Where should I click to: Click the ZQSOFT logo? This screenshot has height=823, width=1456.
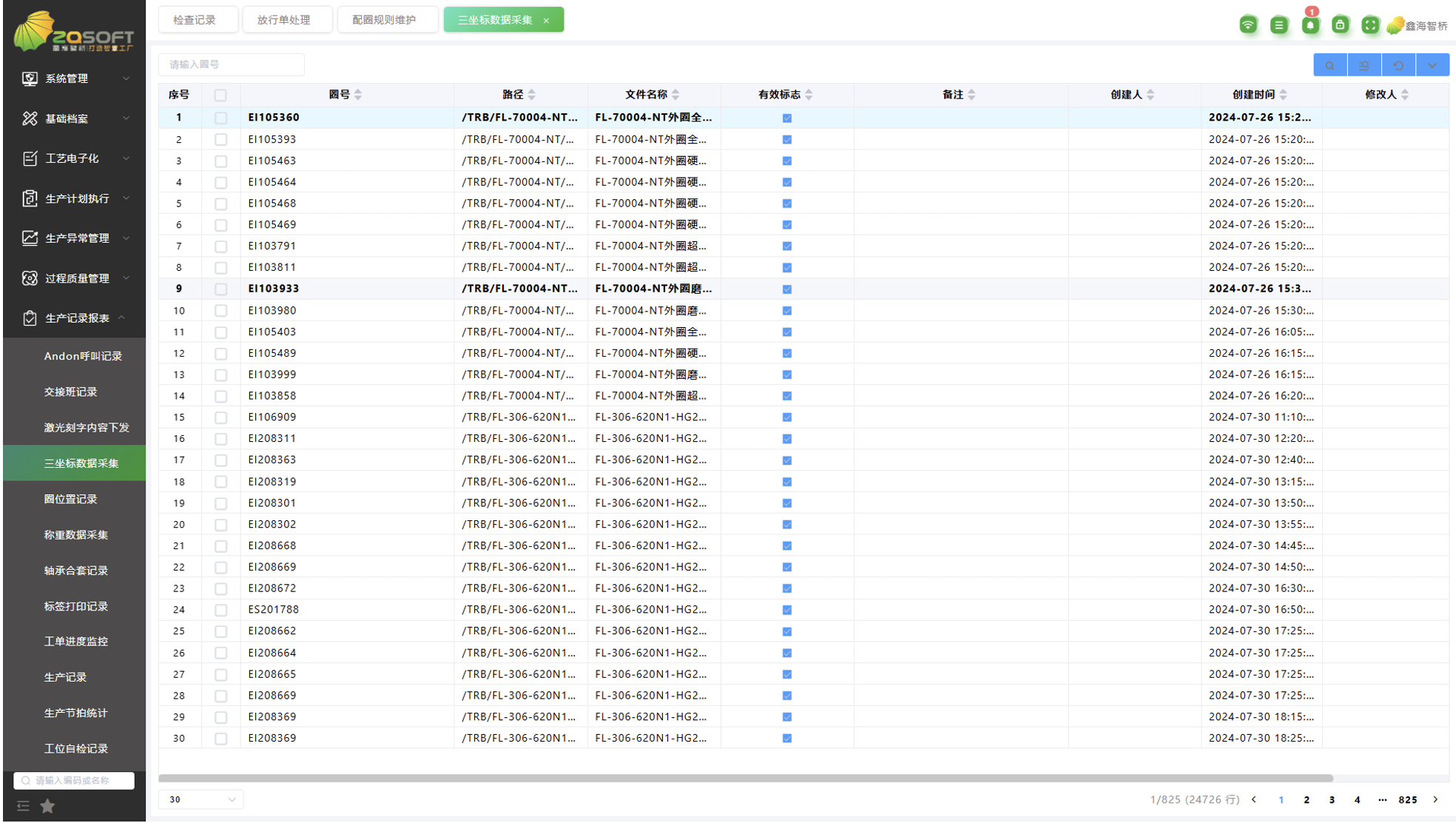tap(73, 31)
